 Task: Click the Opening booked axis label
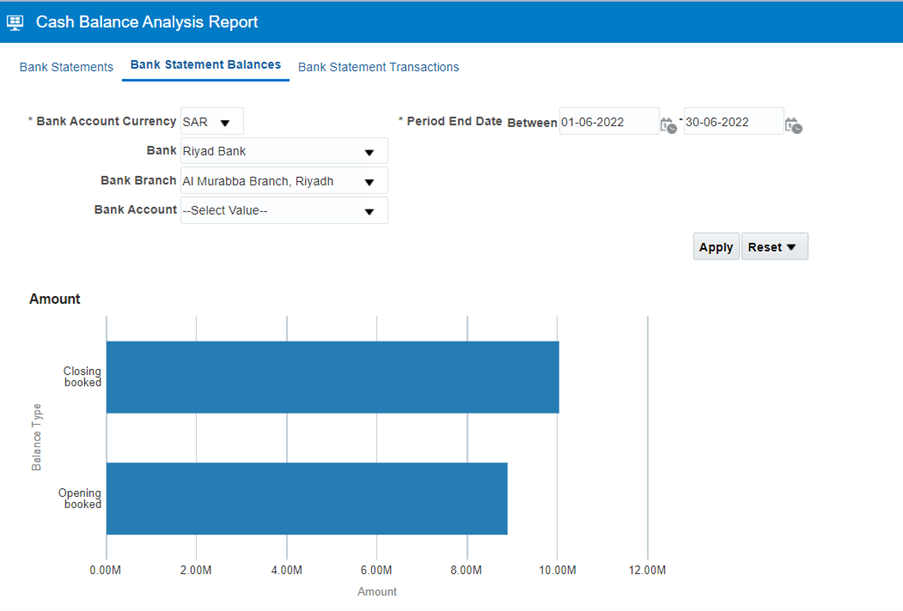pos(80,498)
